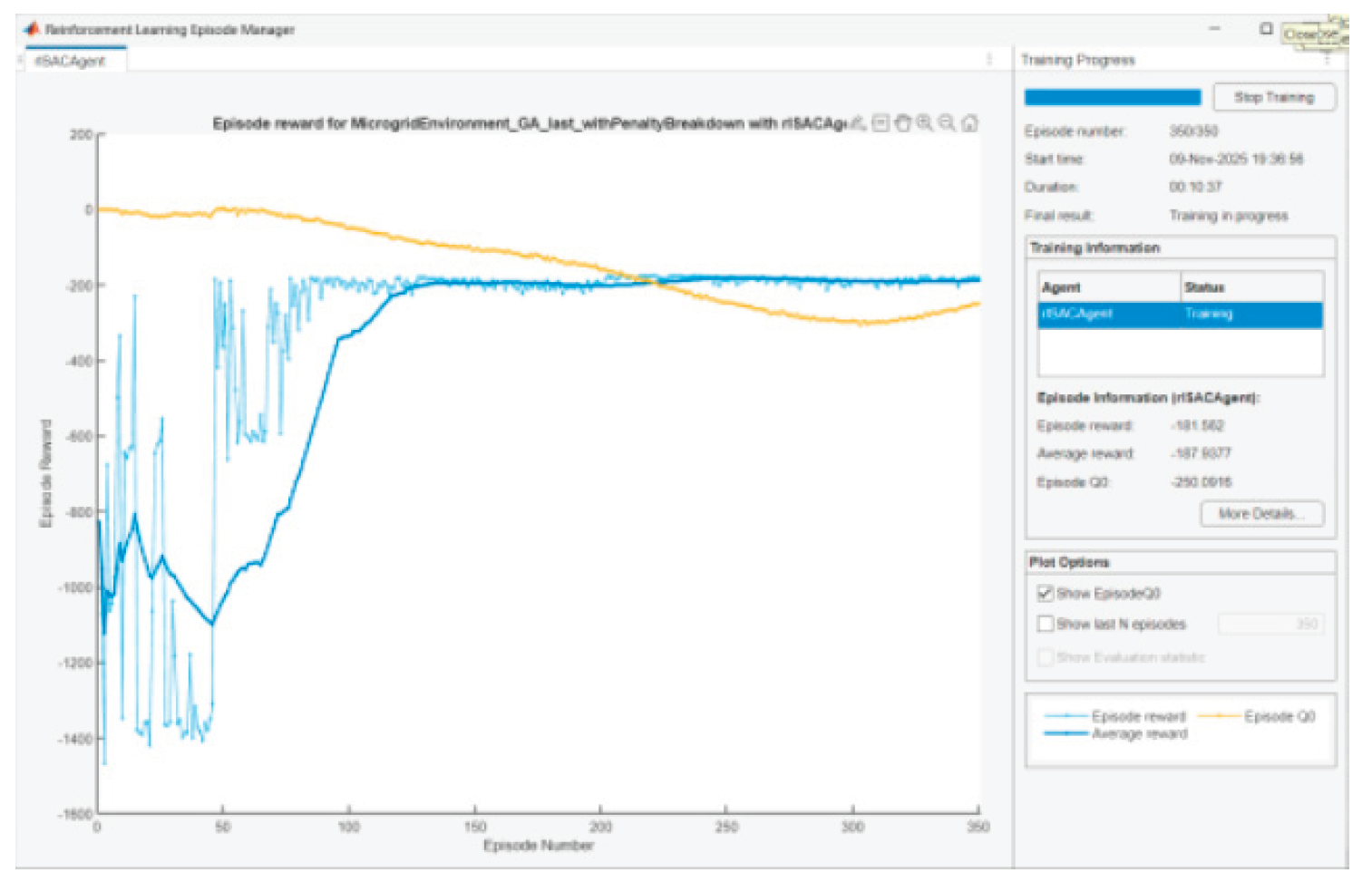This screenshot has width=1372, height=892.
Task: Restore view with the home icon
Action: 969,123
